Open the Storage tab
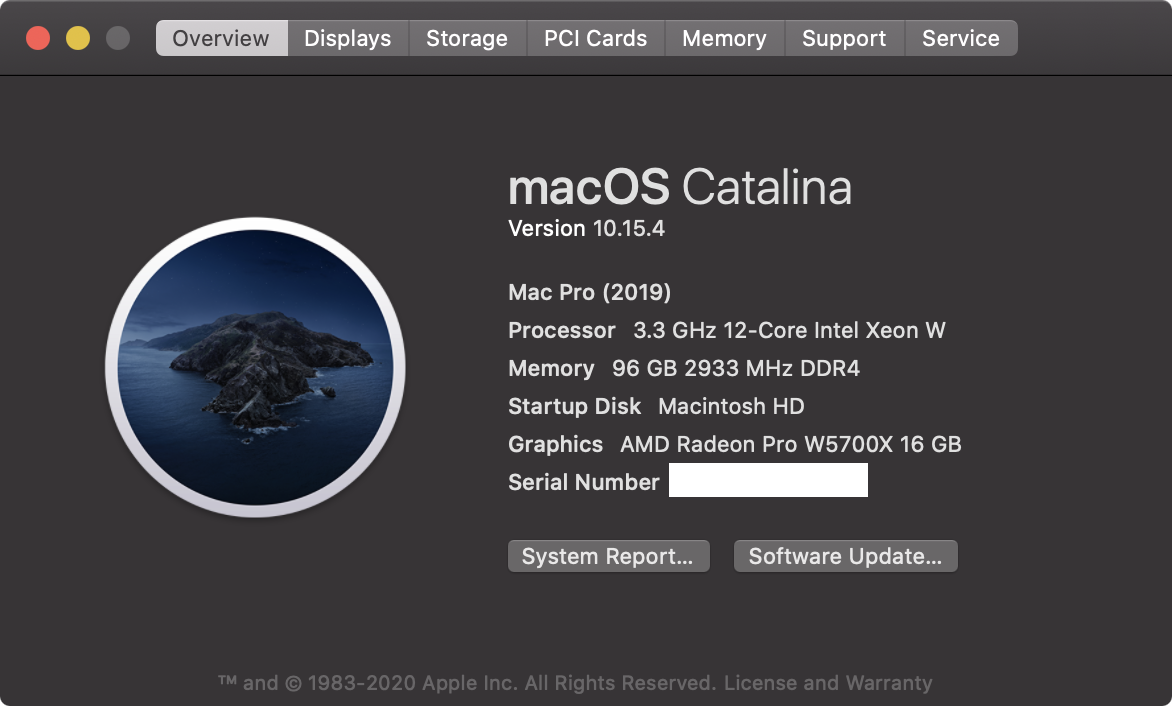 467,39
